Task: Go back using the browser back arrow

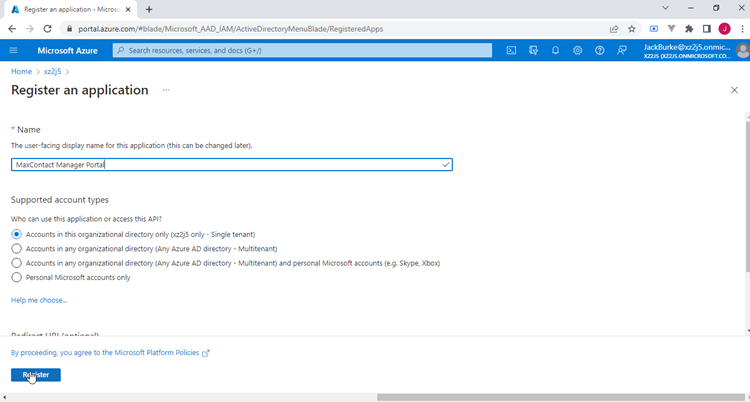Action: pyautogui.click(x=12, y=29)
